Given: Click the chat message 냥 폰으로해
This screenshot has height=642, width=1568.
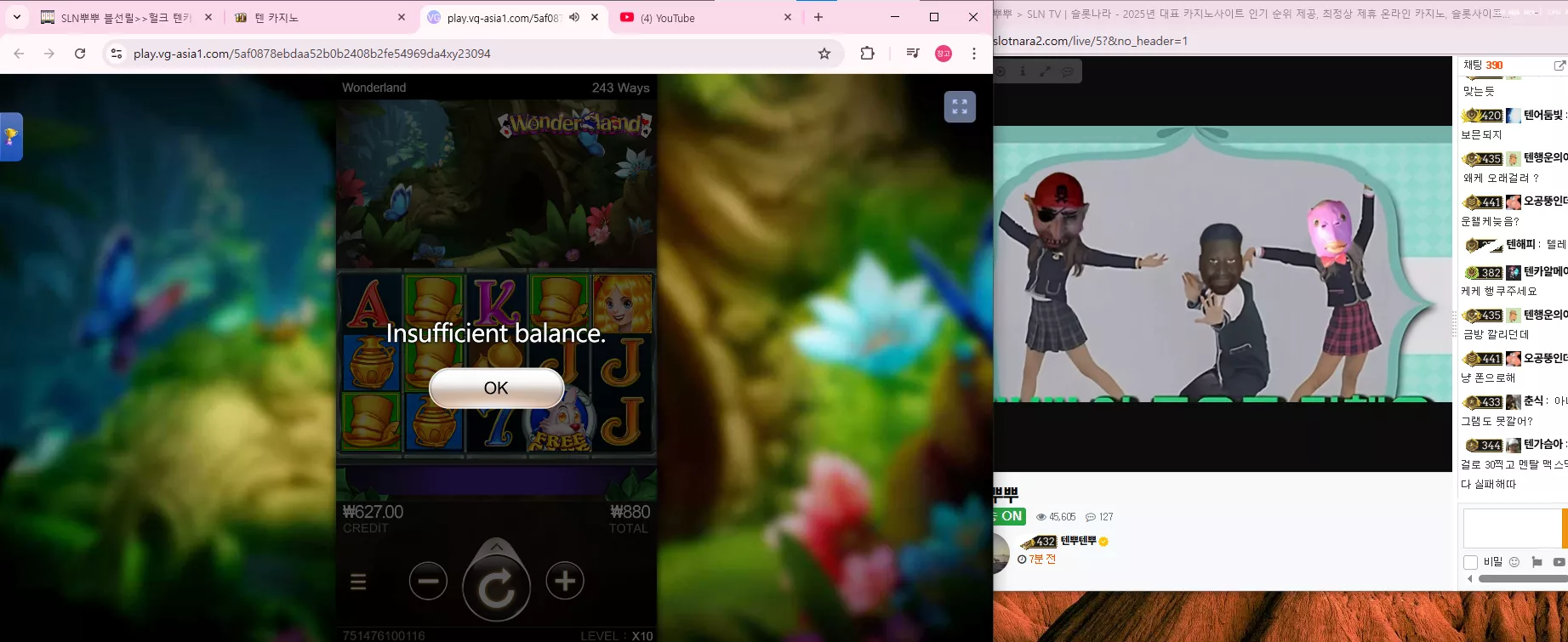Looking at the screenshot, I should click(x=1488, y=378).
